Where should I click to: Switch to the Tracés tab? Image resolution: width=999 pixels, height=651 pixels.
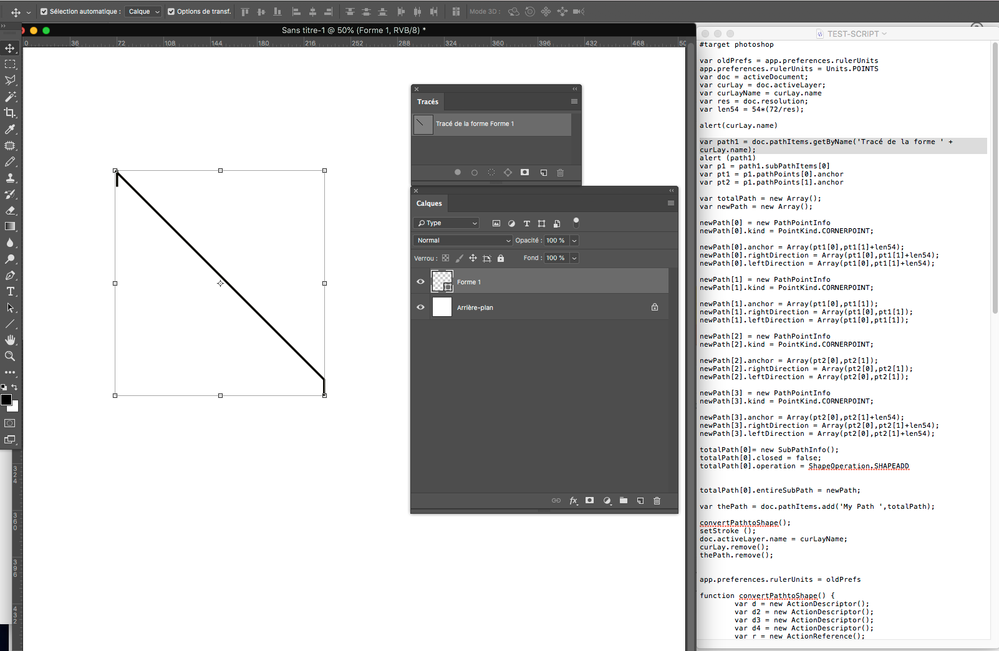428,102
